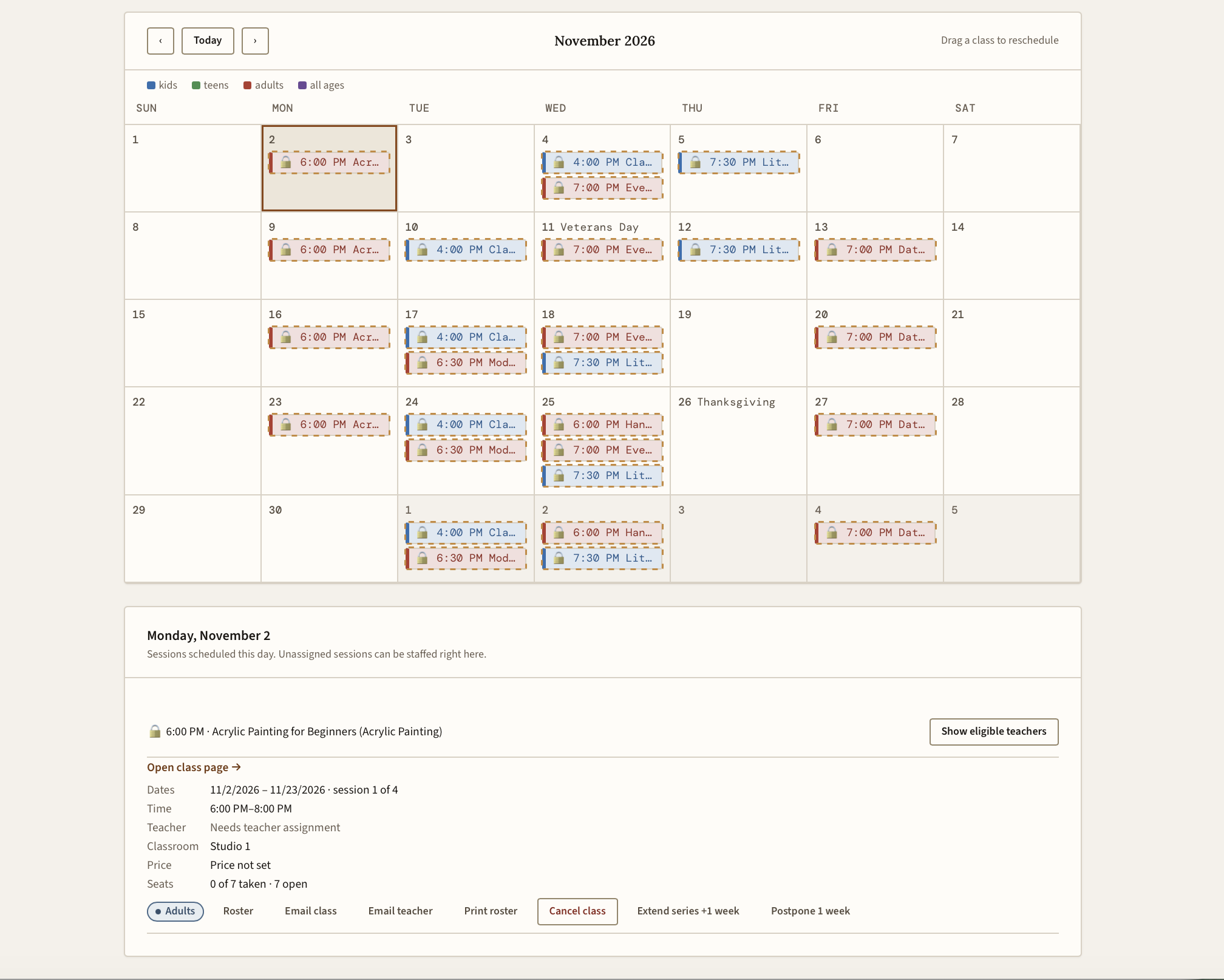1224x980 pixels.
Task: Postpone class 1 week
Action: pos(811,911)
